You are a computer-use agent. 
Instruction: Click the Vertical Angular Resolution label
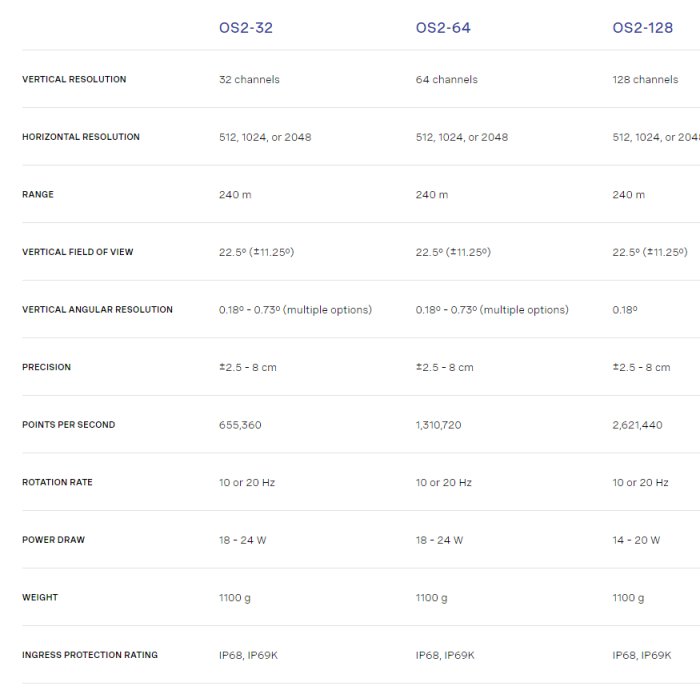point(97,310)
